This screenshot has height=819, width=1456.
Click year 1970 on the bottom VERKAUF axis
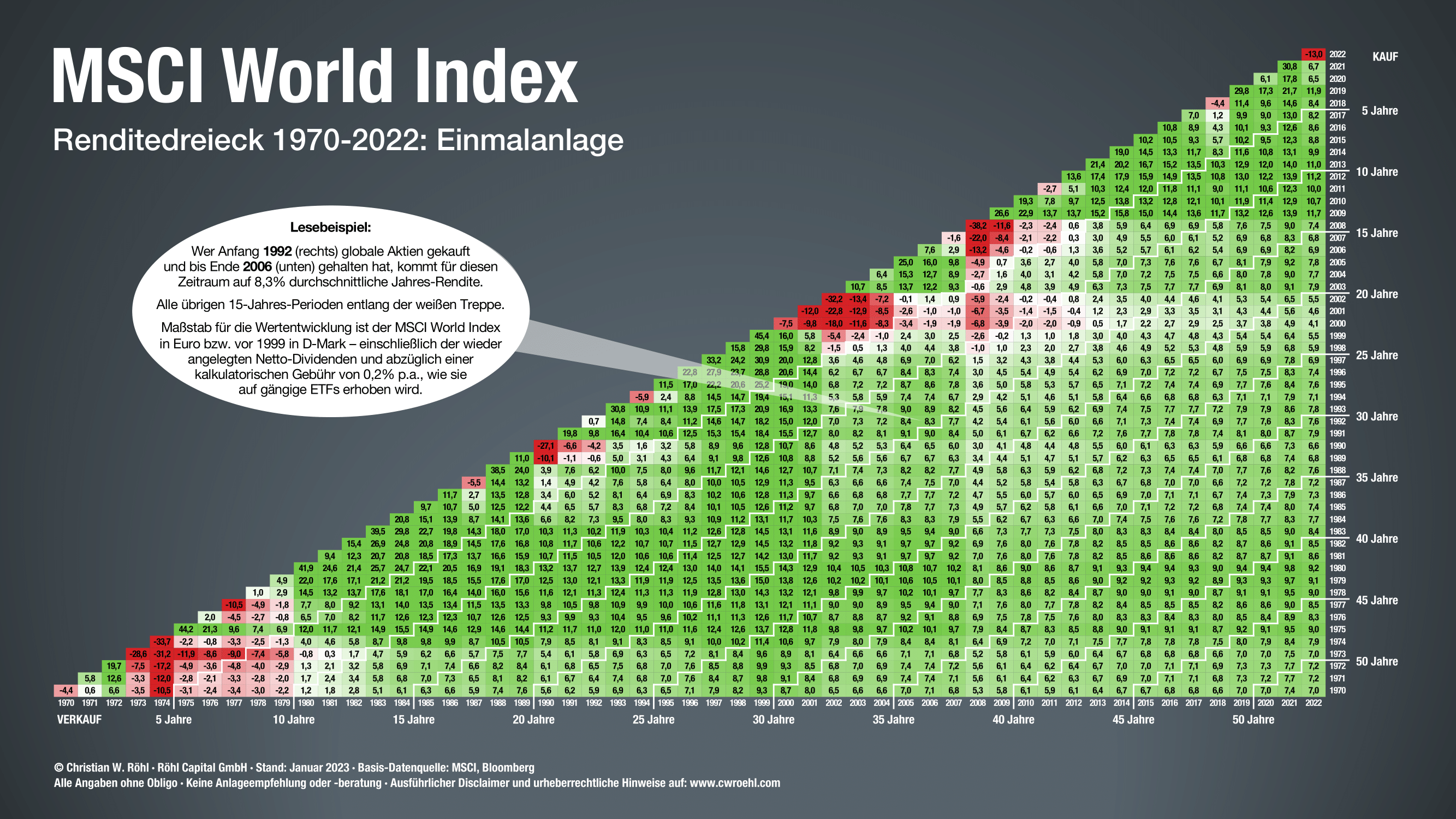pos(66,703)
